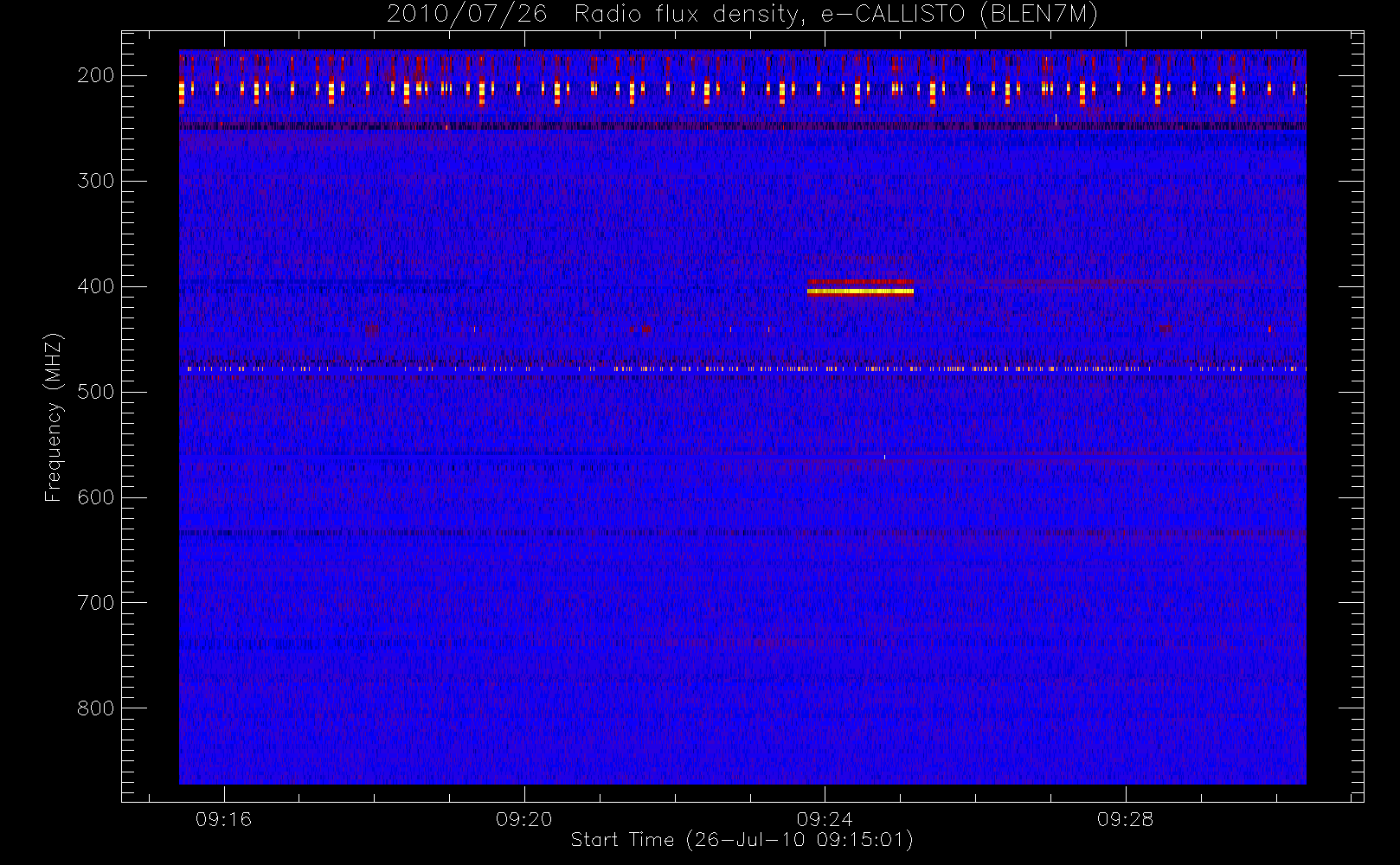Viewport: 1400px width, 865px height.
Task: Select the 400 frequency tick label
Action: [96, 286]
